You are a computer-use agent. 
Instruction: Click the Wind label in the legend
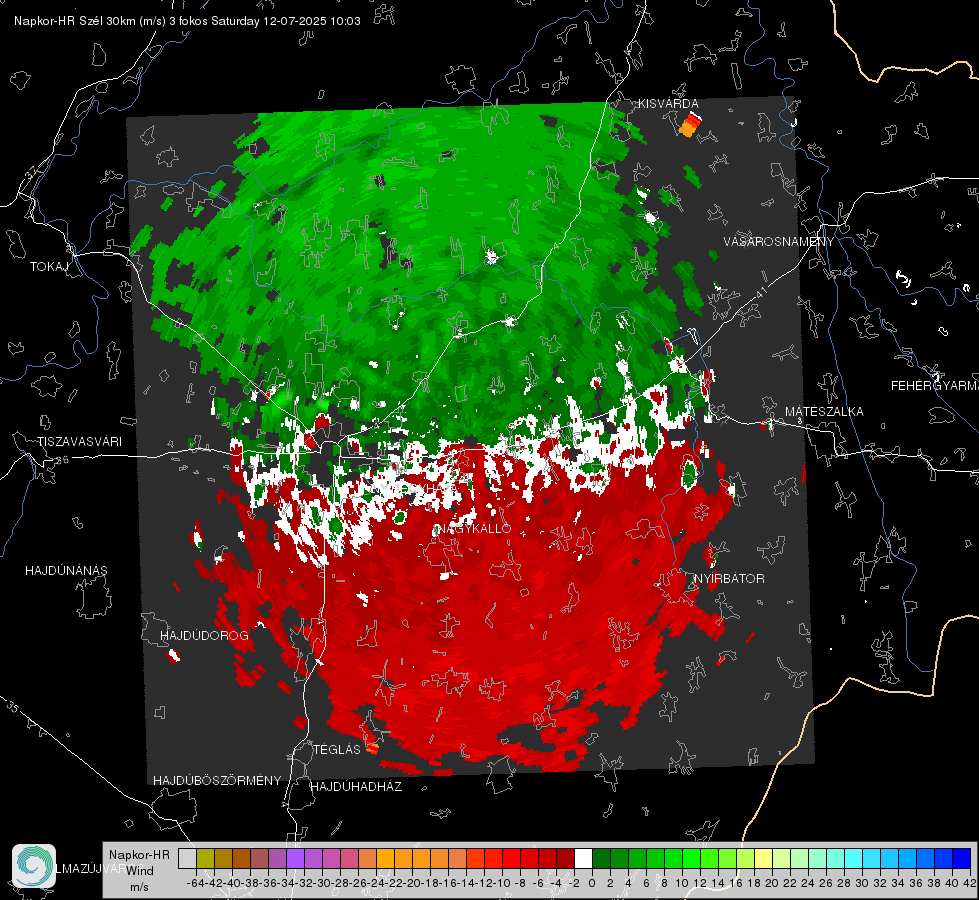click(x=140, y=871)
